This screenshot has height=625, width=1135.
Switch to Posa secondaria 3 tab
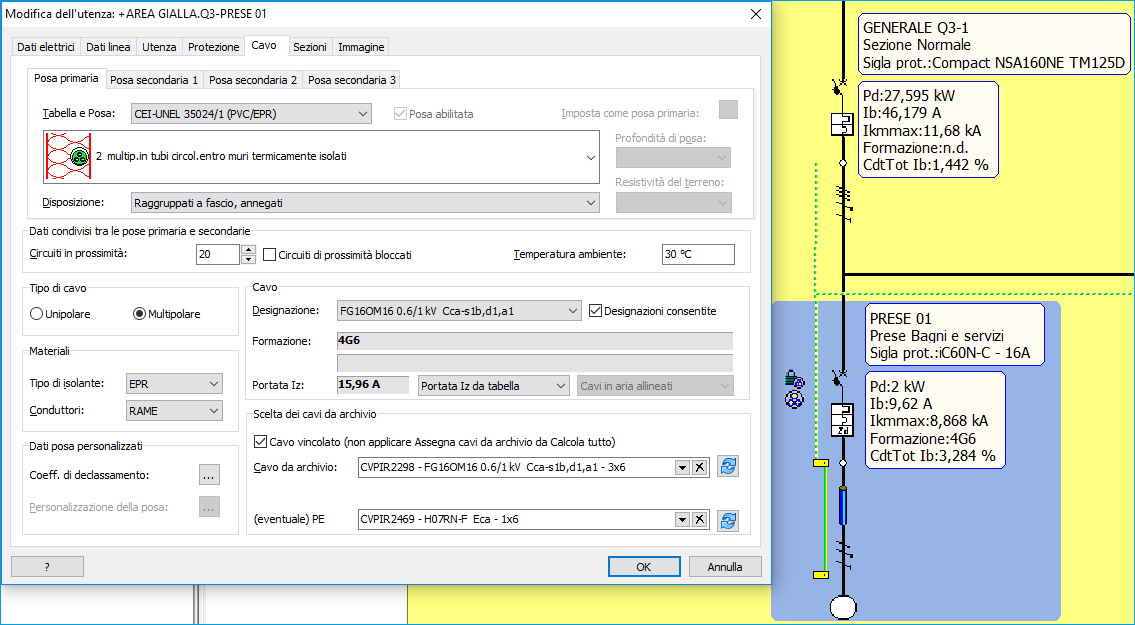click(x=352, y=80)
